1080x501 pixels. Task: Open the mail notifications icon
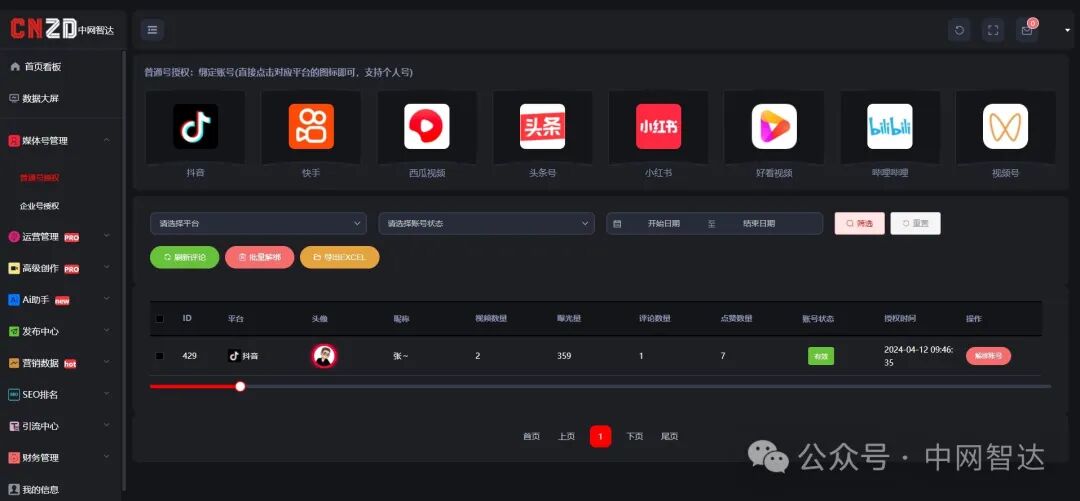1027,30
